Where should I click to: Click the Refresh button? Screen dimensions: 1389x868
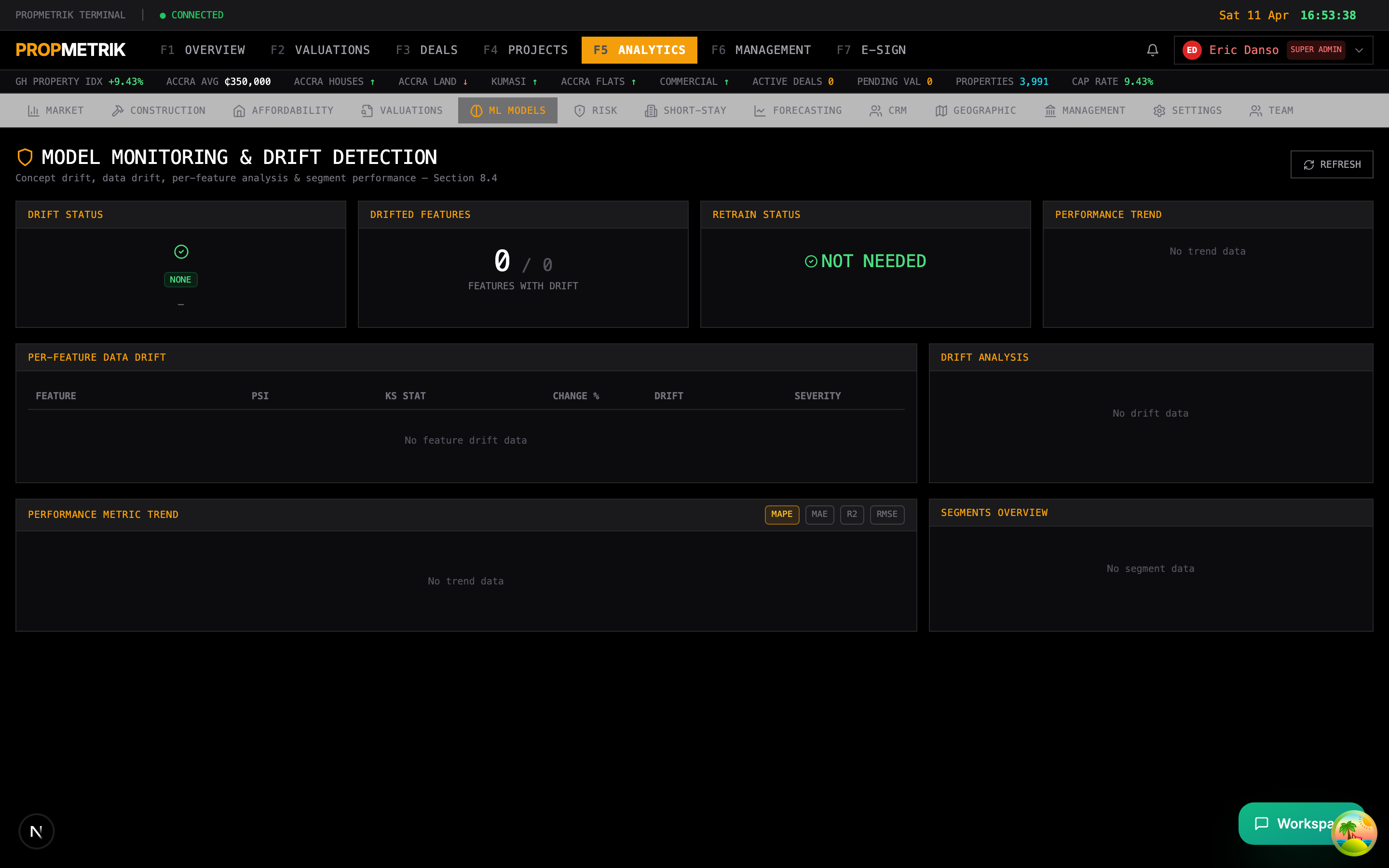(x=1332, y=165)
